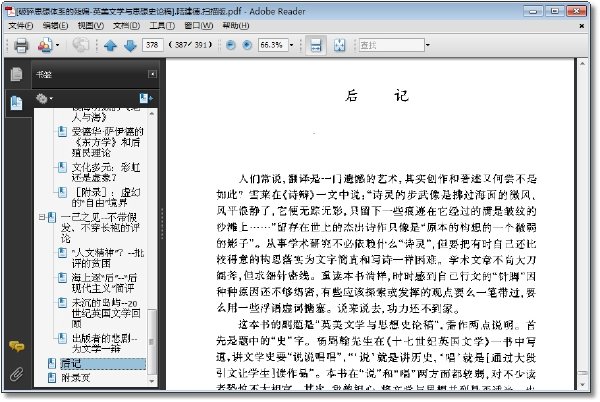600x402 pixels.
Task: Click the zoom out minus icon
Action: (230, 45)
